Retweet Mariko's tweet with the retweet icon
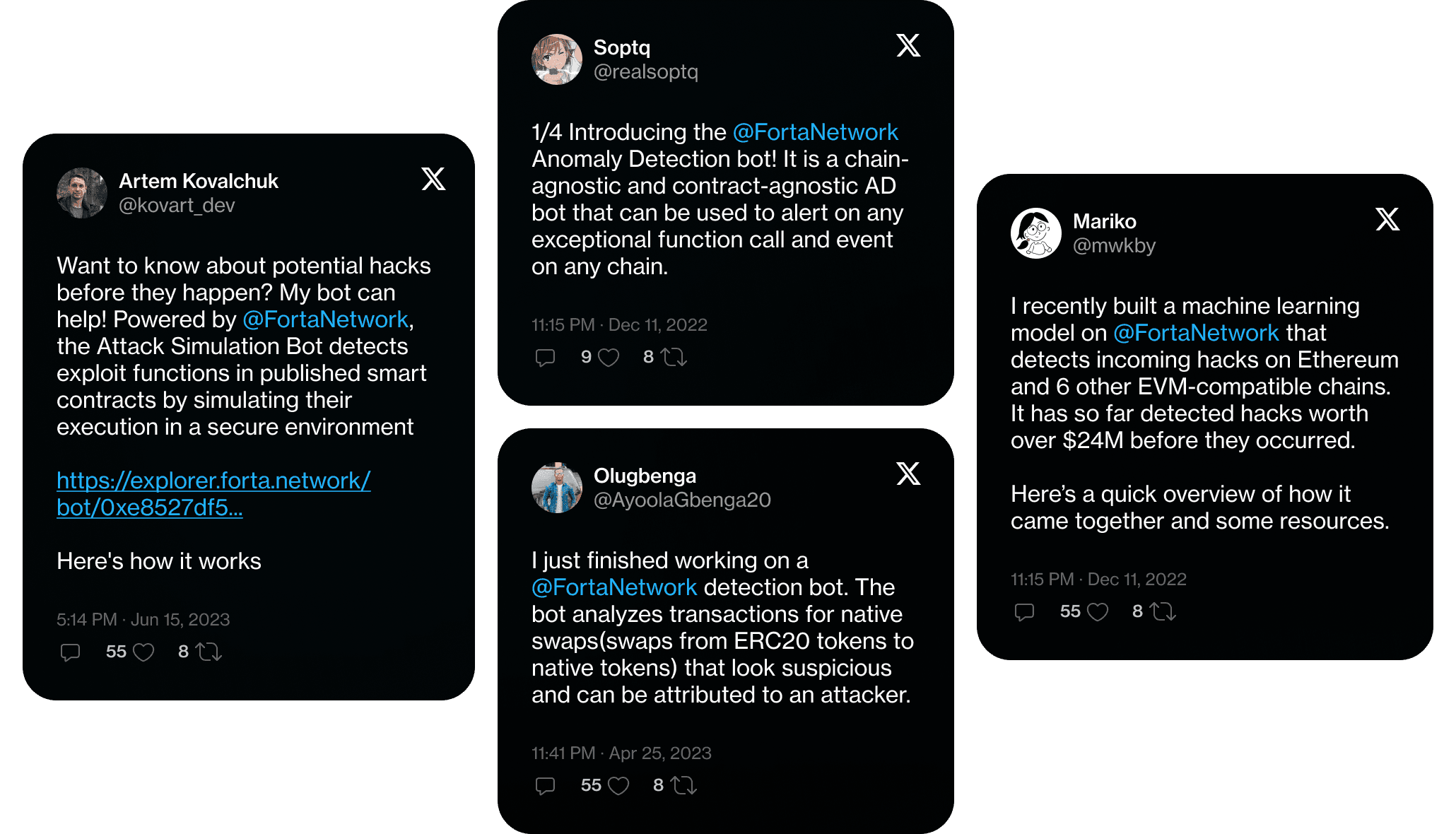 1163,611
